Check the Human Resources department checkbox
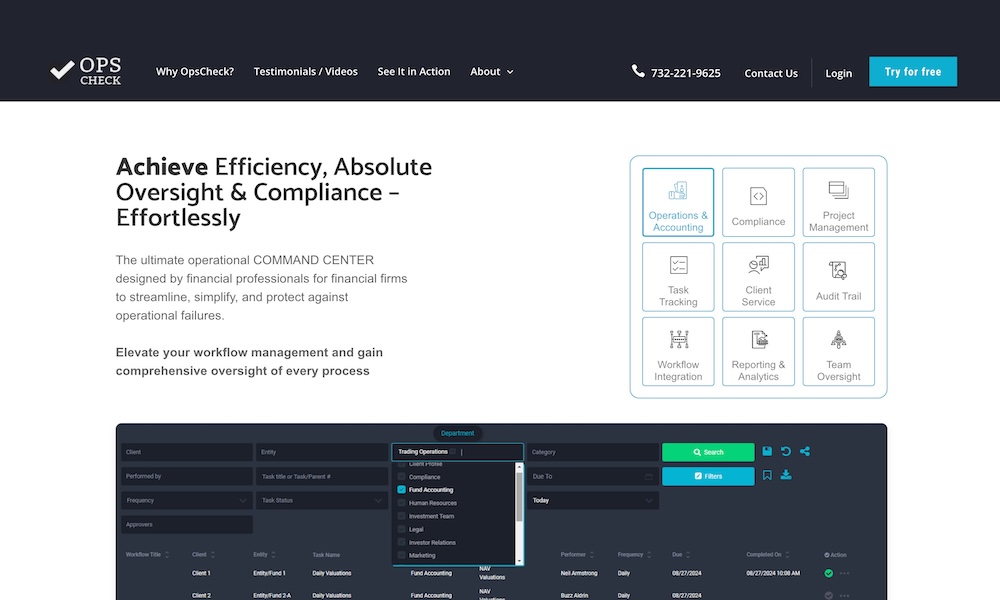 (x=402, y=503)
